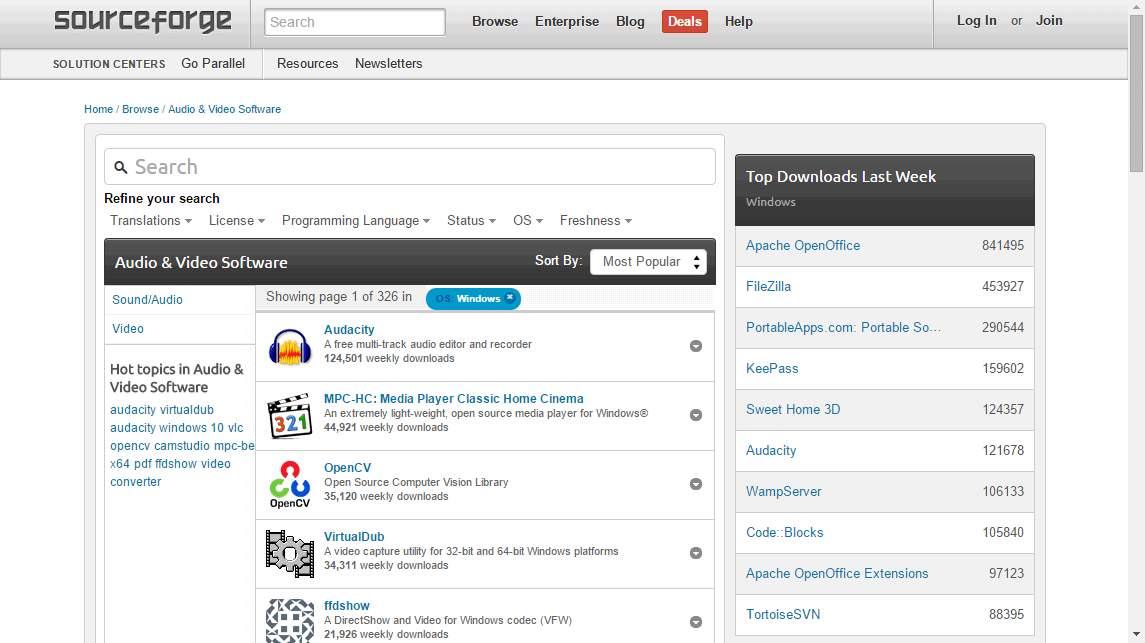Screen dimensions: 1145x643
Task: Click the Deals button
Action: pos(684,21)
